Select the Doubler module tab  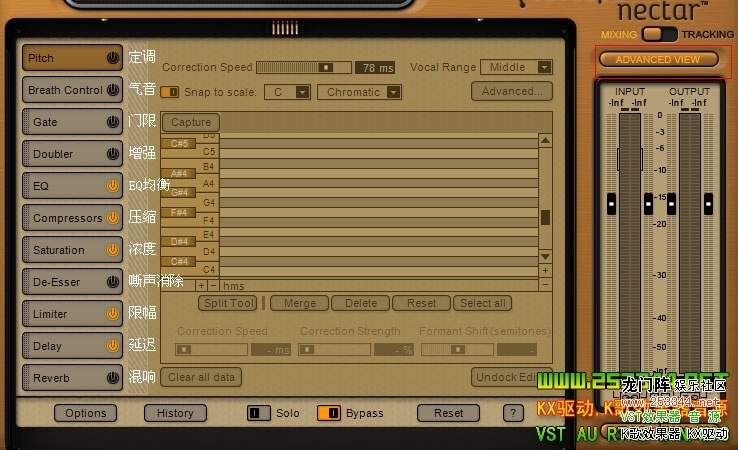coord(72,154)
